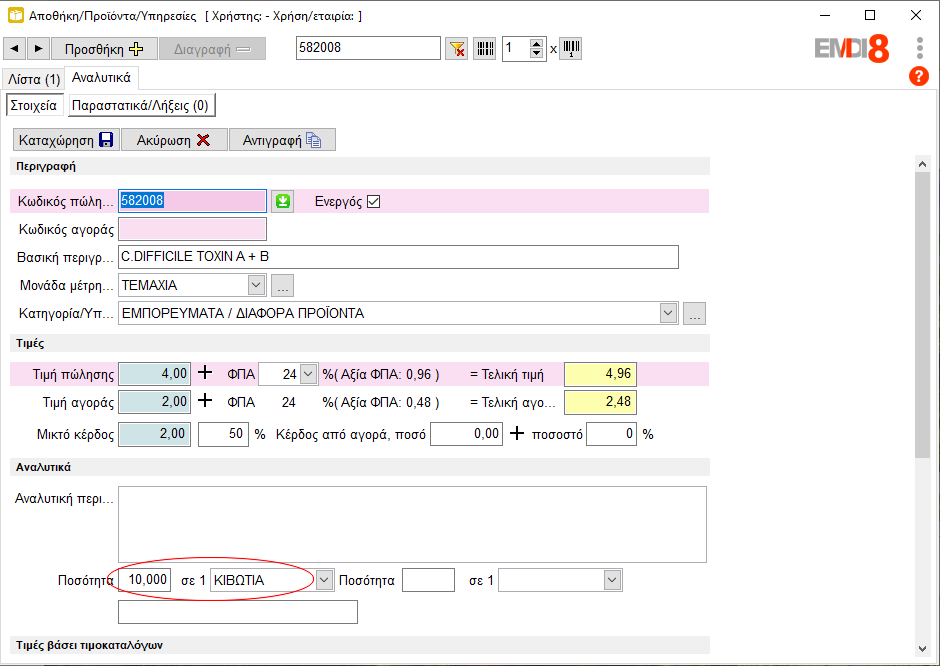Open the red help question icon
The width and height of the screenshot is (940, 666).
click(918, 76)
